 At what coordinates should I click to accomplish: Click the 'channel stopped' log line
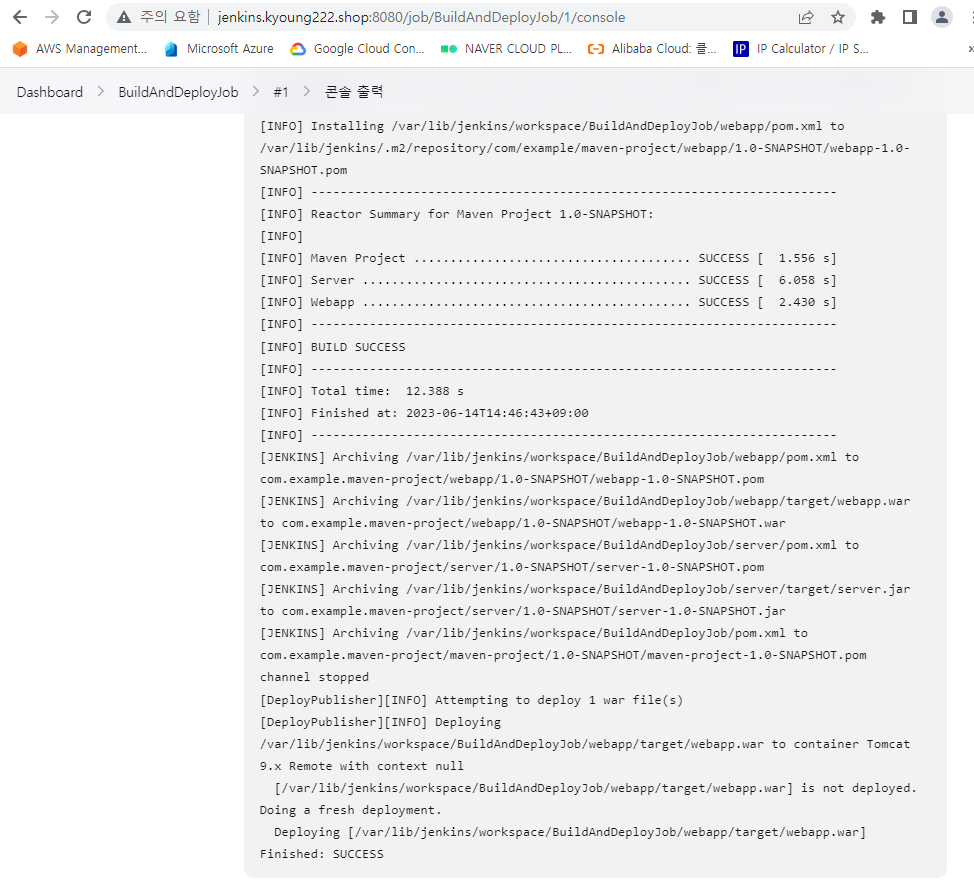point(314,677)
